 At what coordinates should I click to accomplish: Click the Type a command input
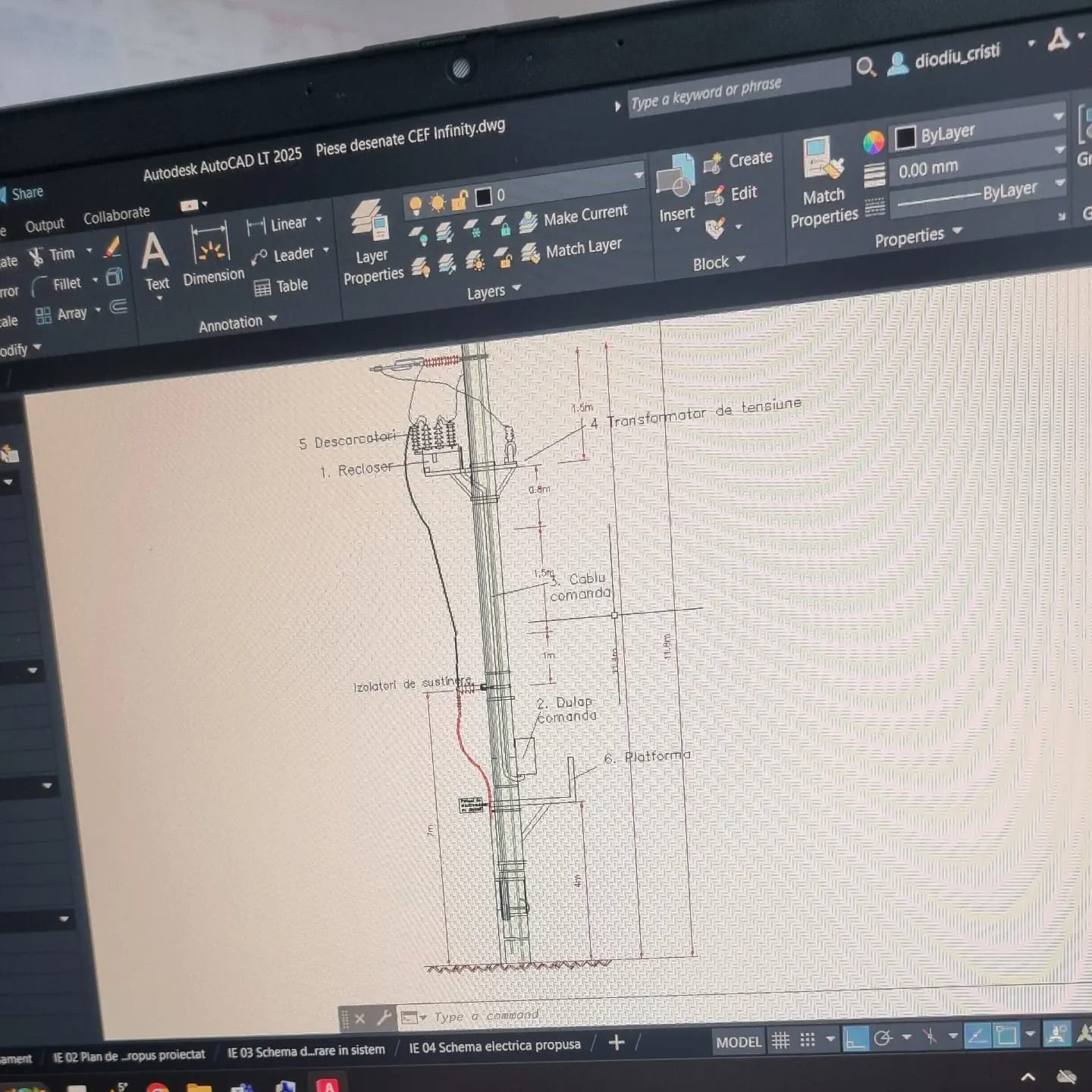coord(487,1015)
